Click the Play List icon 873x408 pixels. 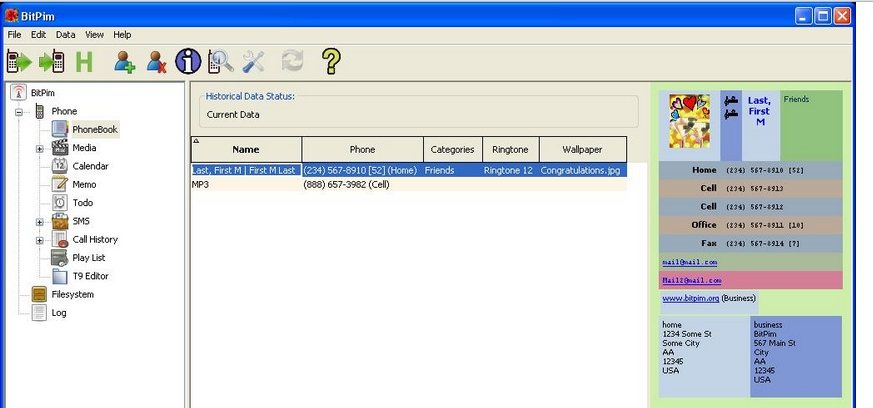click(x=60, y=258)
